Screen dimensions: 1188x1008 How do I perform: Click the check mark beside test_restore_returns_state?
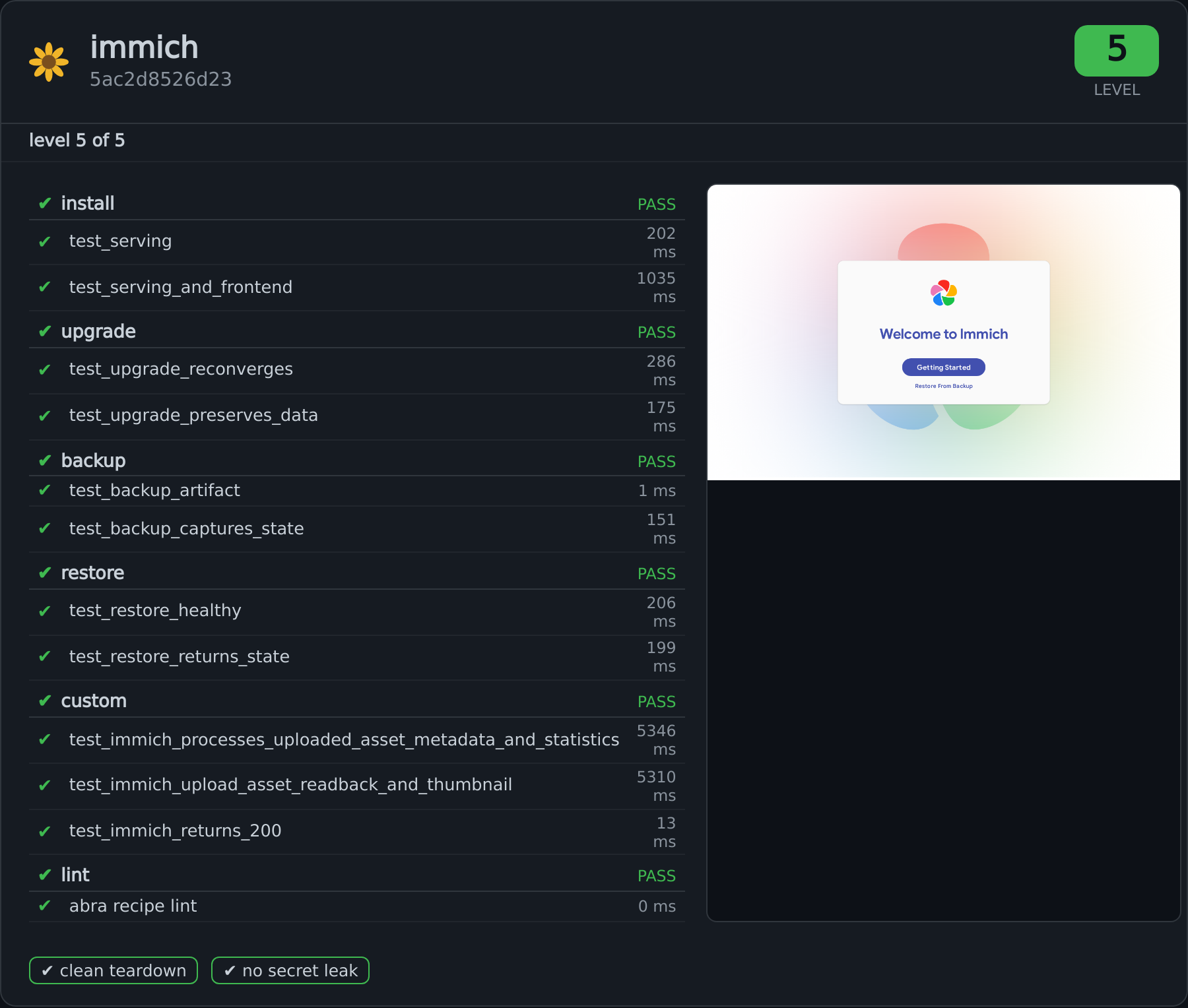coord(45,656)
